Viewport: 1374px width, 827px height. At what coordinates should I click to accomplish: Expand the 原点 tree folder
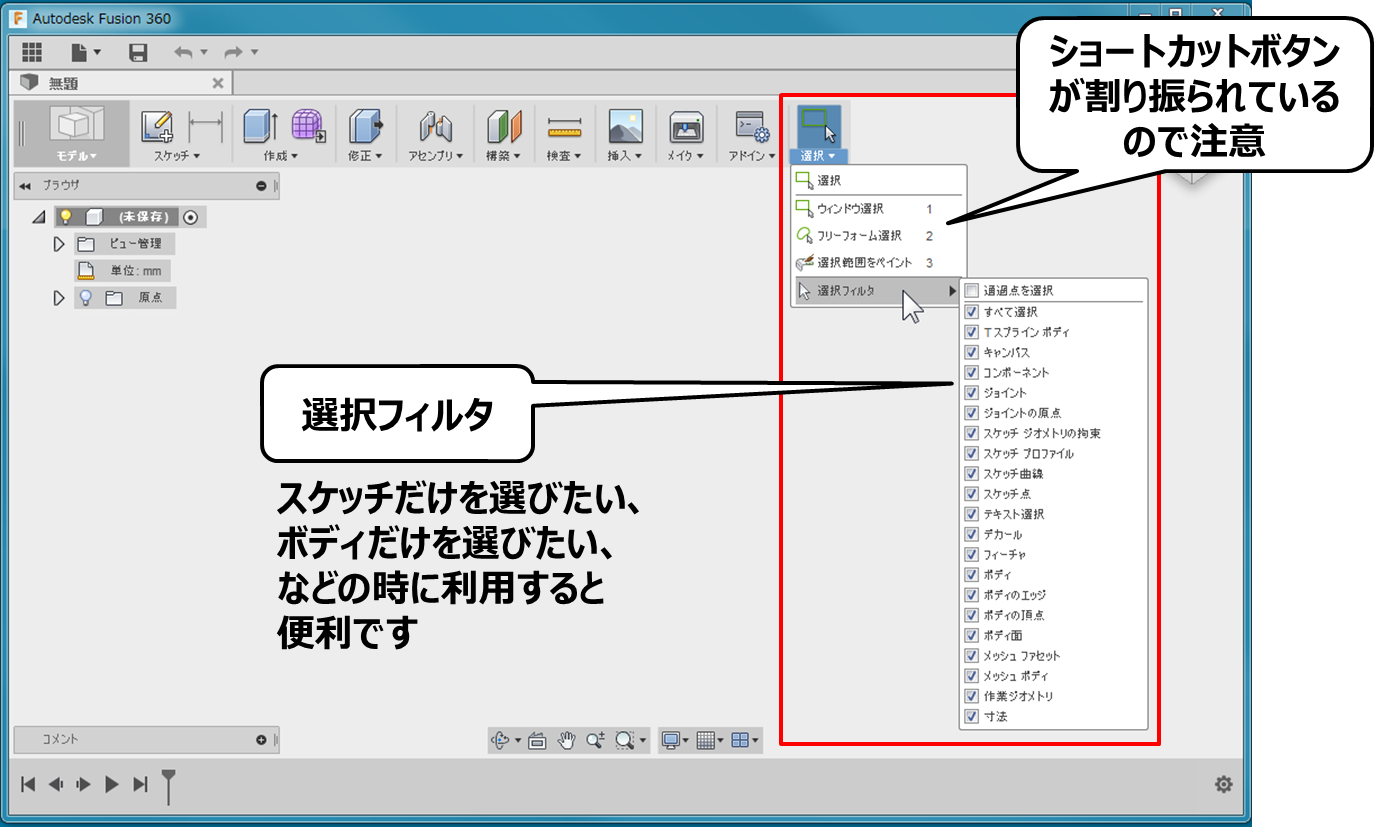pyautogui.click(x=59, y=297)
